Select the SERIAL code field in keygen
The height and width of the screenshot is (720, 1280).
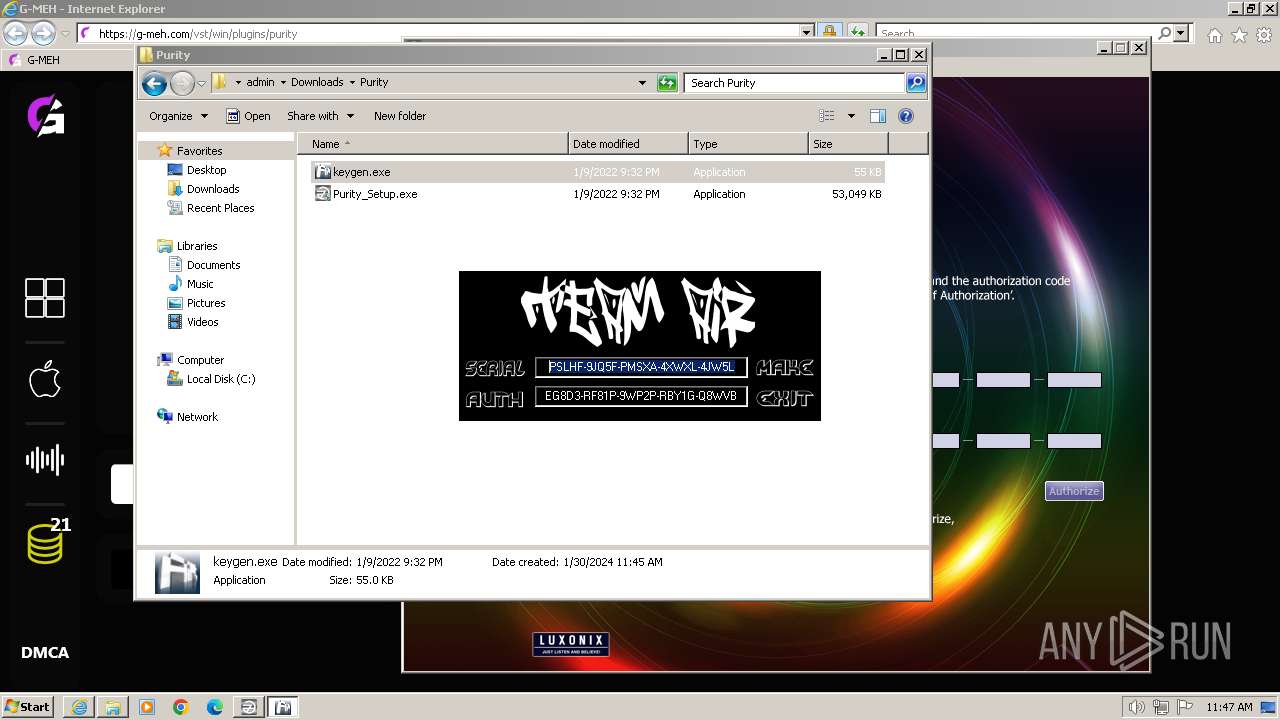pyautogui.click(x=641, y=367)
